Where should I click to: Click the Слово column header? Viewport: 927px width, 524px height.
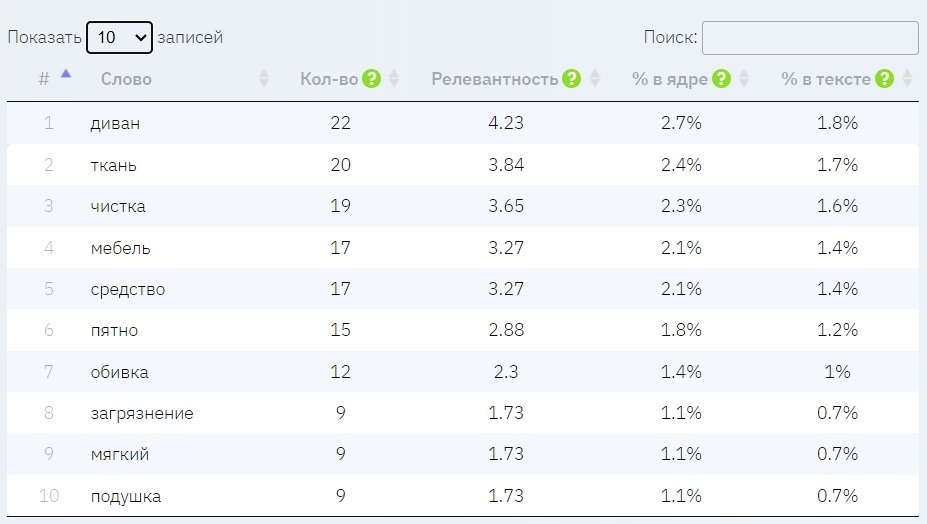126,79
